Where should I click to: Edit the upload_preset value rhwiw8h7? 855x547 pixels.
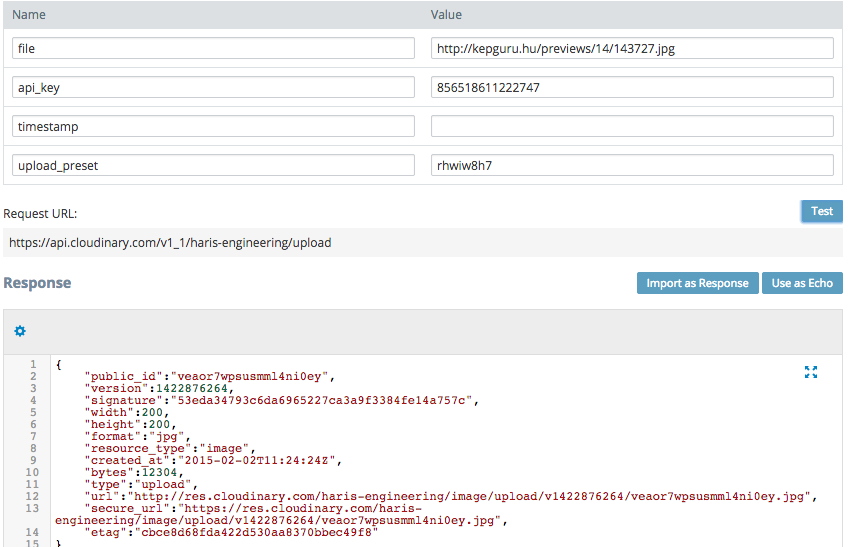click(632, 165)
